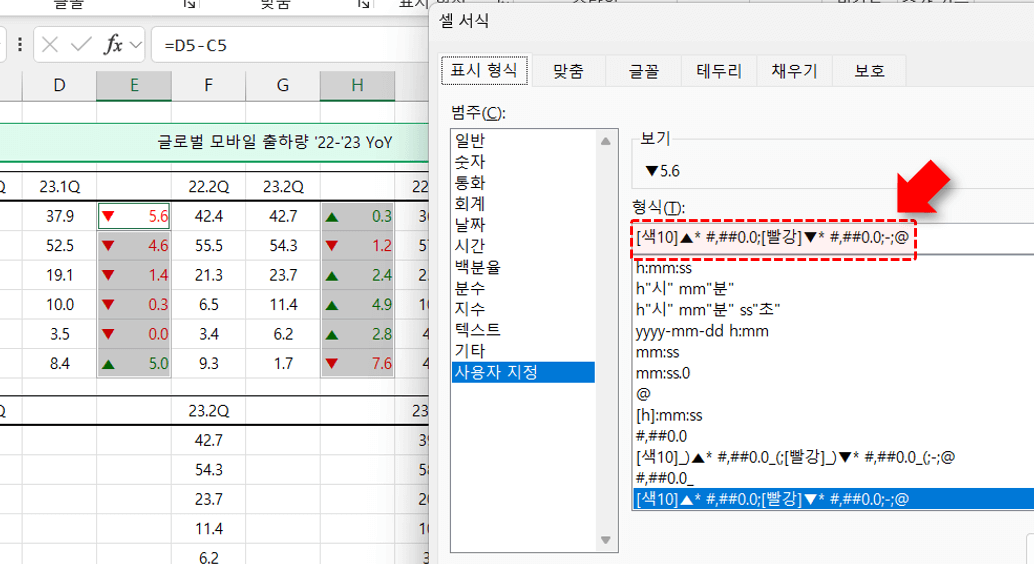Image resolution: width=1034 pixels, height=564 pixels.
Task: Switch to the 표시 형식 tab
Action: click(484, 71)
